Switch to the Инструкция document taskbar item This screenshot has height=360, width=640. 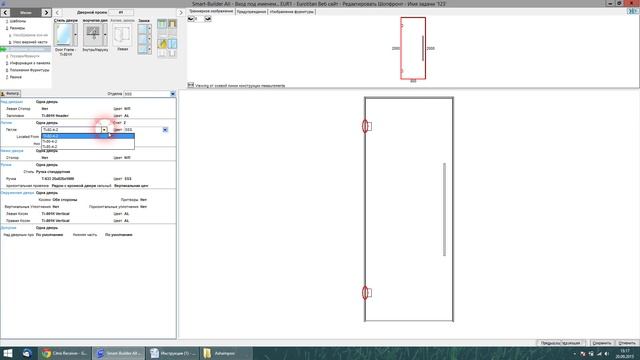click(x=173, y=353)
